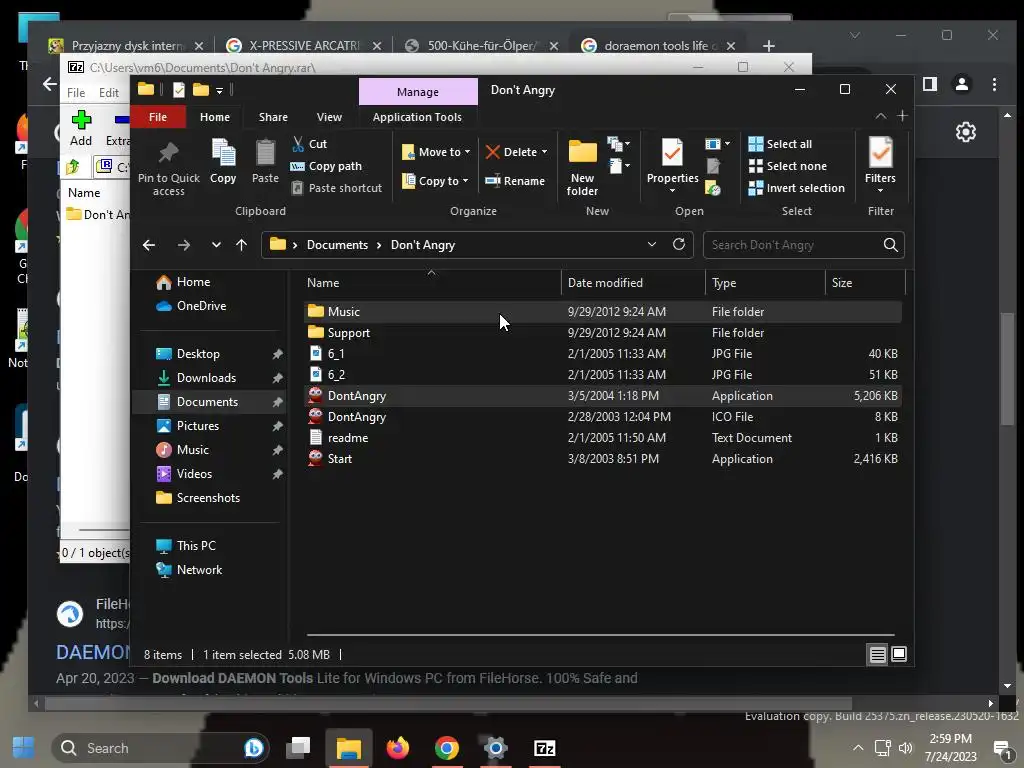Click Copy path in Clipboard group

326,166
